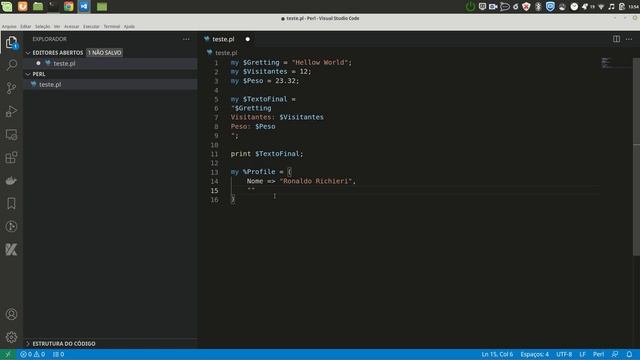Select teste.pl under Editores Abertos
The height and width of the screenshot is (360, 640).
64,63
